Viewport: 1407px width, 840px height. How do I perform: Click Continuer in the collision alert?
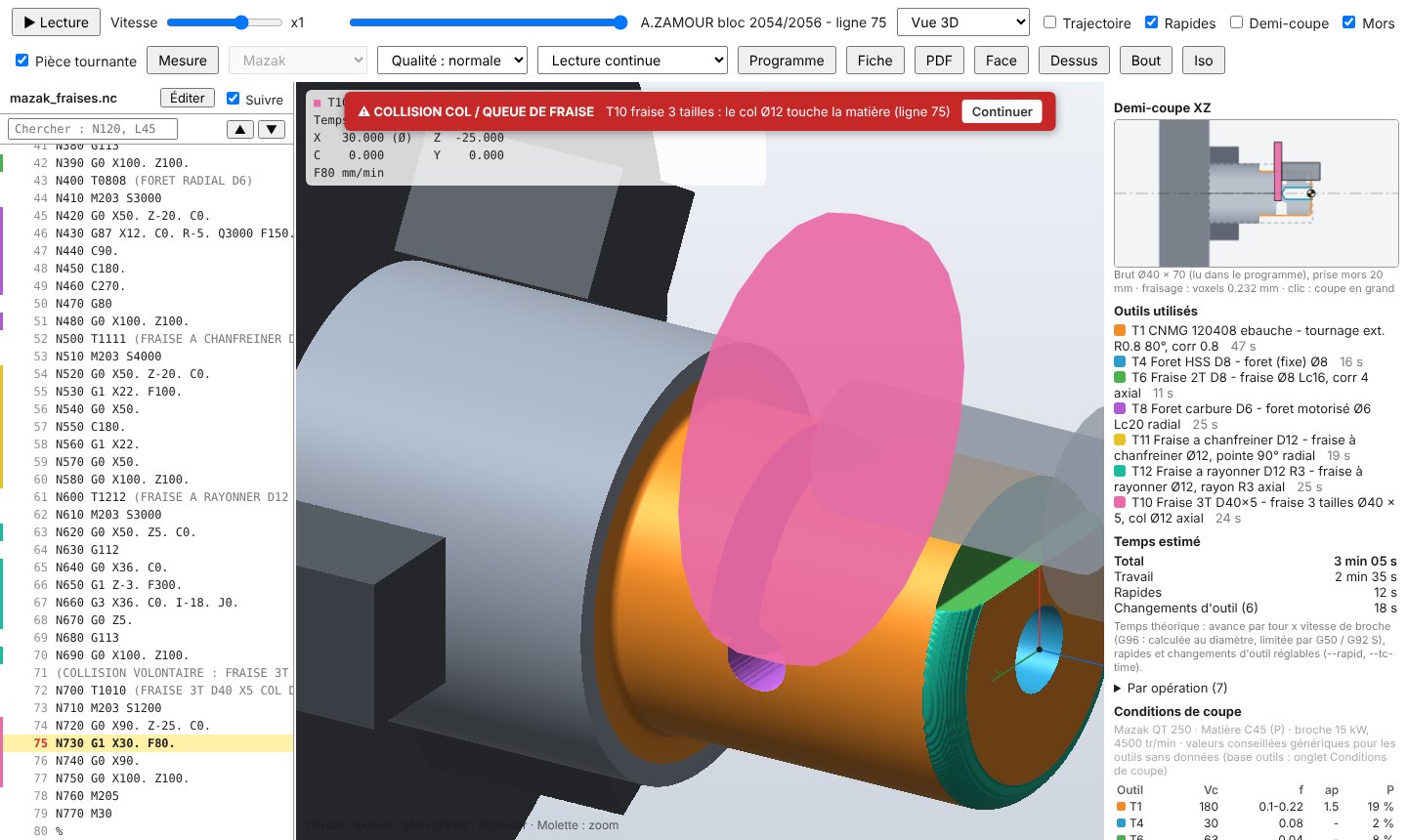[1002, 111]
